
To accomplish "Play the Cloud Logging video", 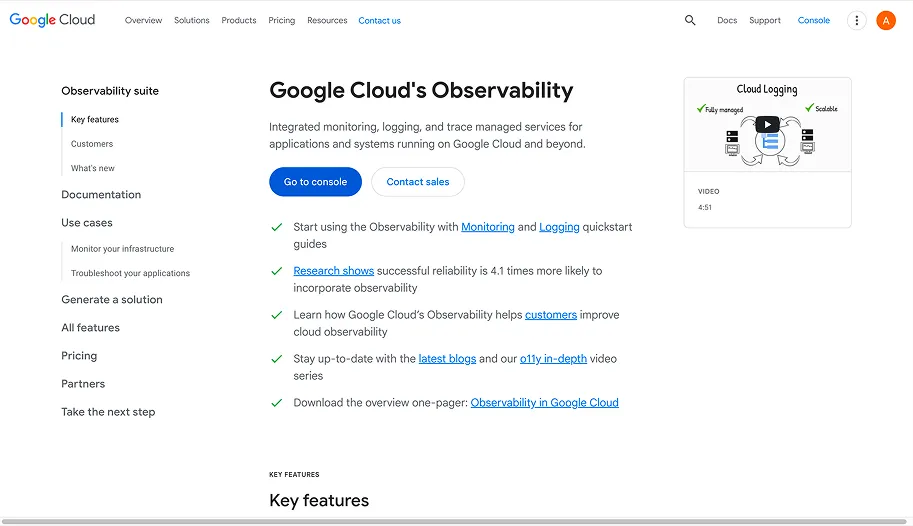I will click(x=767, y=124).
